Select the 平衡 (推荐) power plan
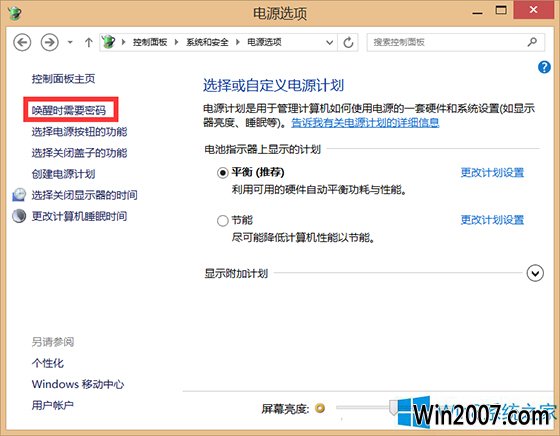560x436 pixels. click(x=222, y=173)
